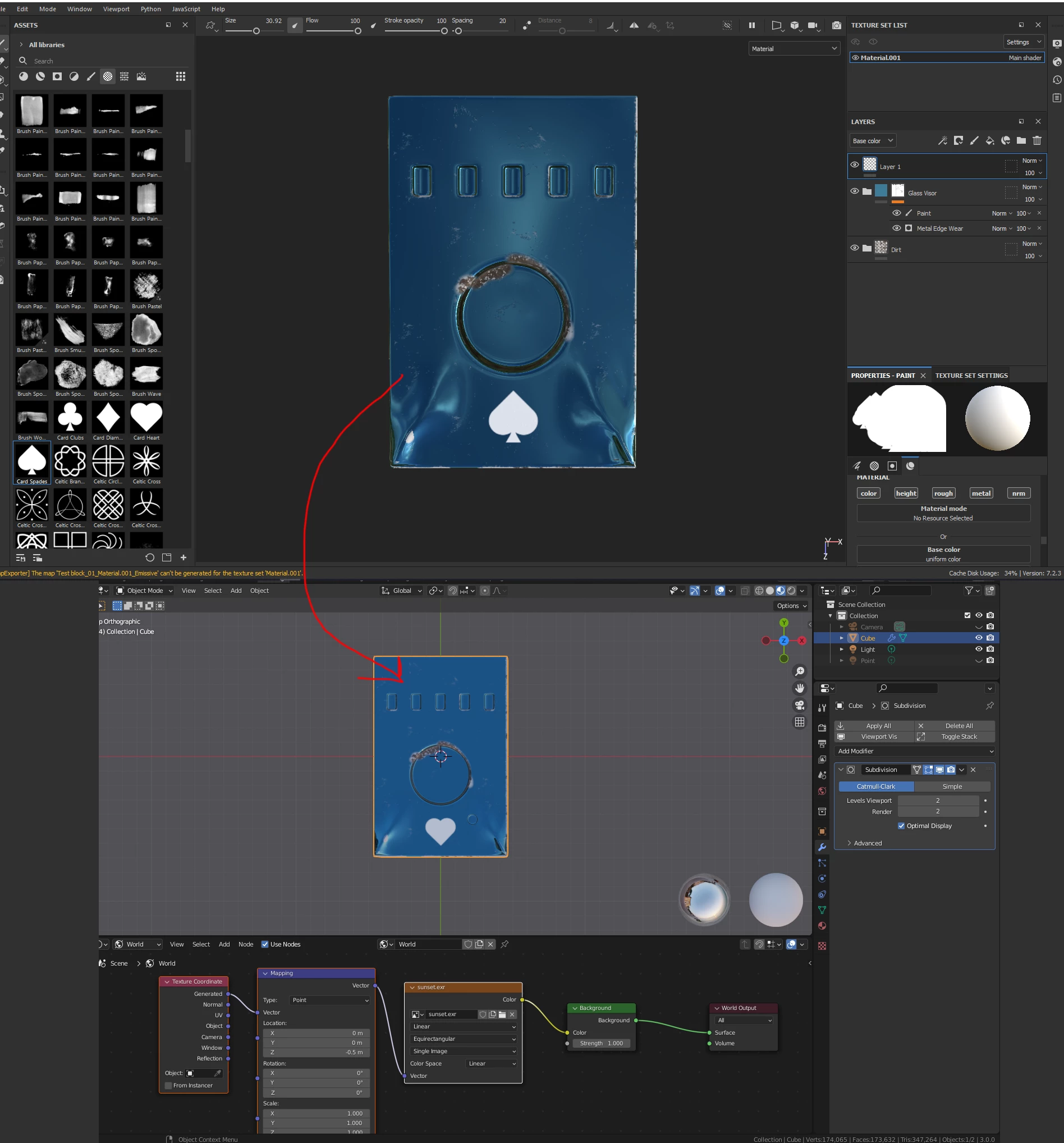
Task: Switch to the Texture Set Settings tab
Action: [971, 376]
